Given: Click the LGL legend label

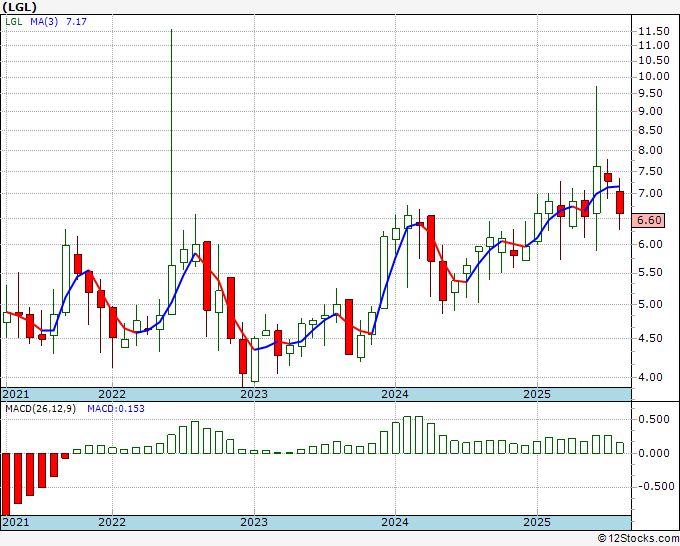Looking at the screenshot, I should [13, 21].
